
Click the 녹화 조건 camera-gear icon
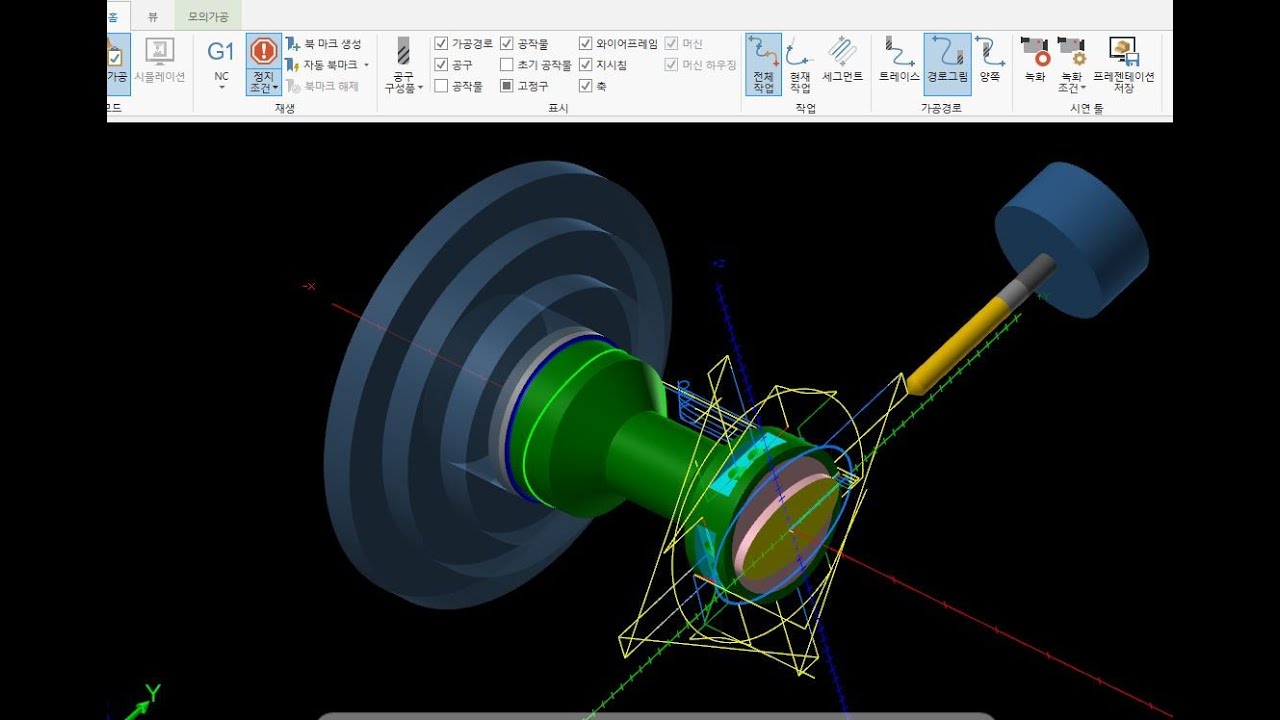(1071, 52)
